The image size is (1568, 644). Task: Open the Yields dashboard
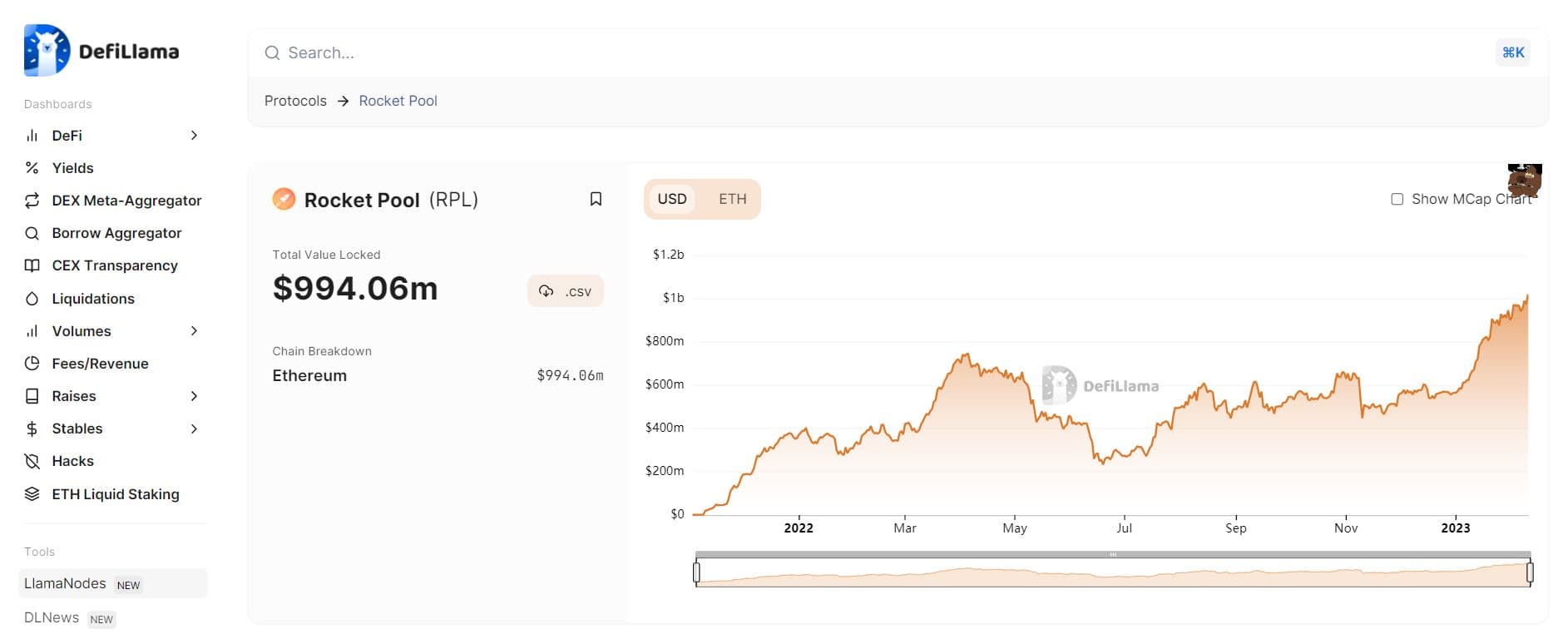point(72,168)
